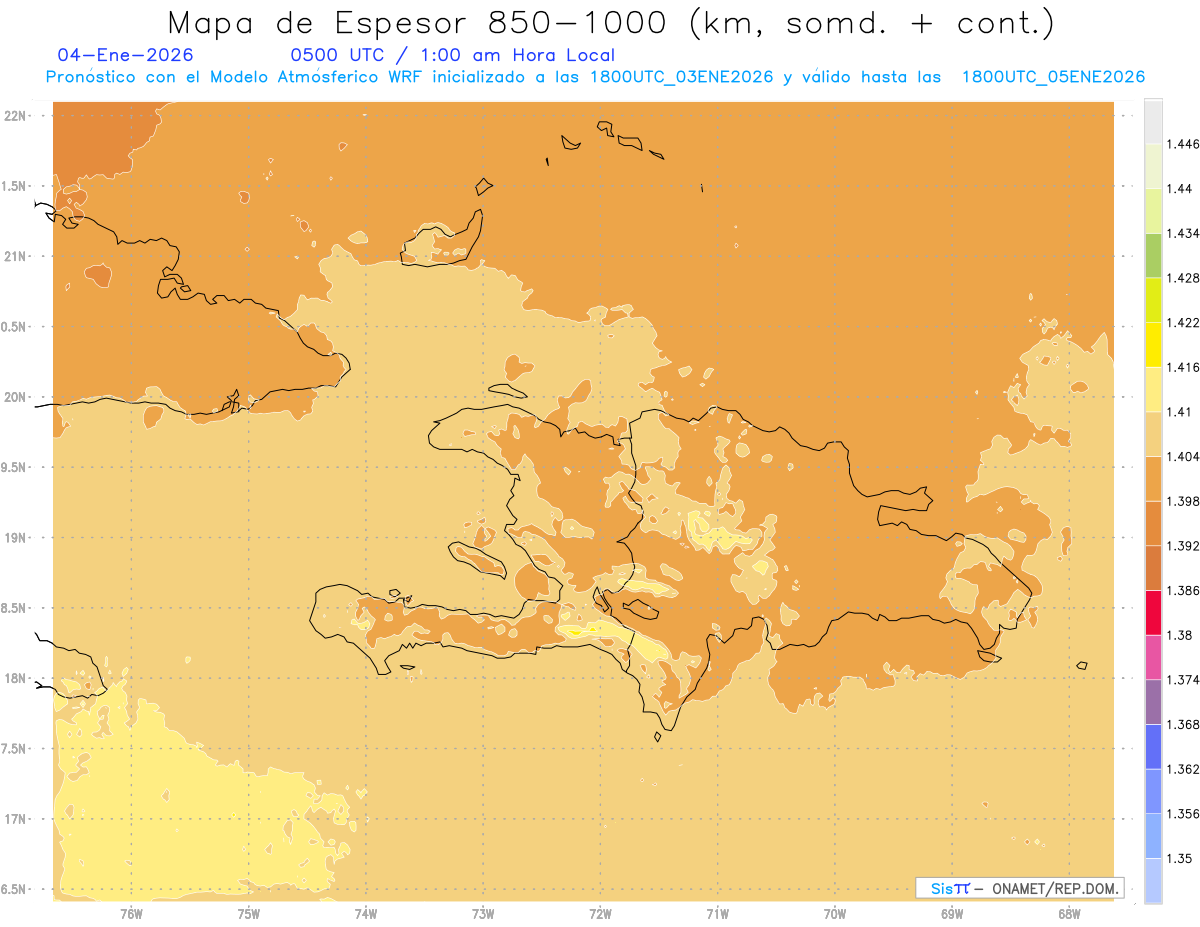Select the "75W" longitude label
The width and height of the screenshot is (1200, 927).
tap(249, 914)
